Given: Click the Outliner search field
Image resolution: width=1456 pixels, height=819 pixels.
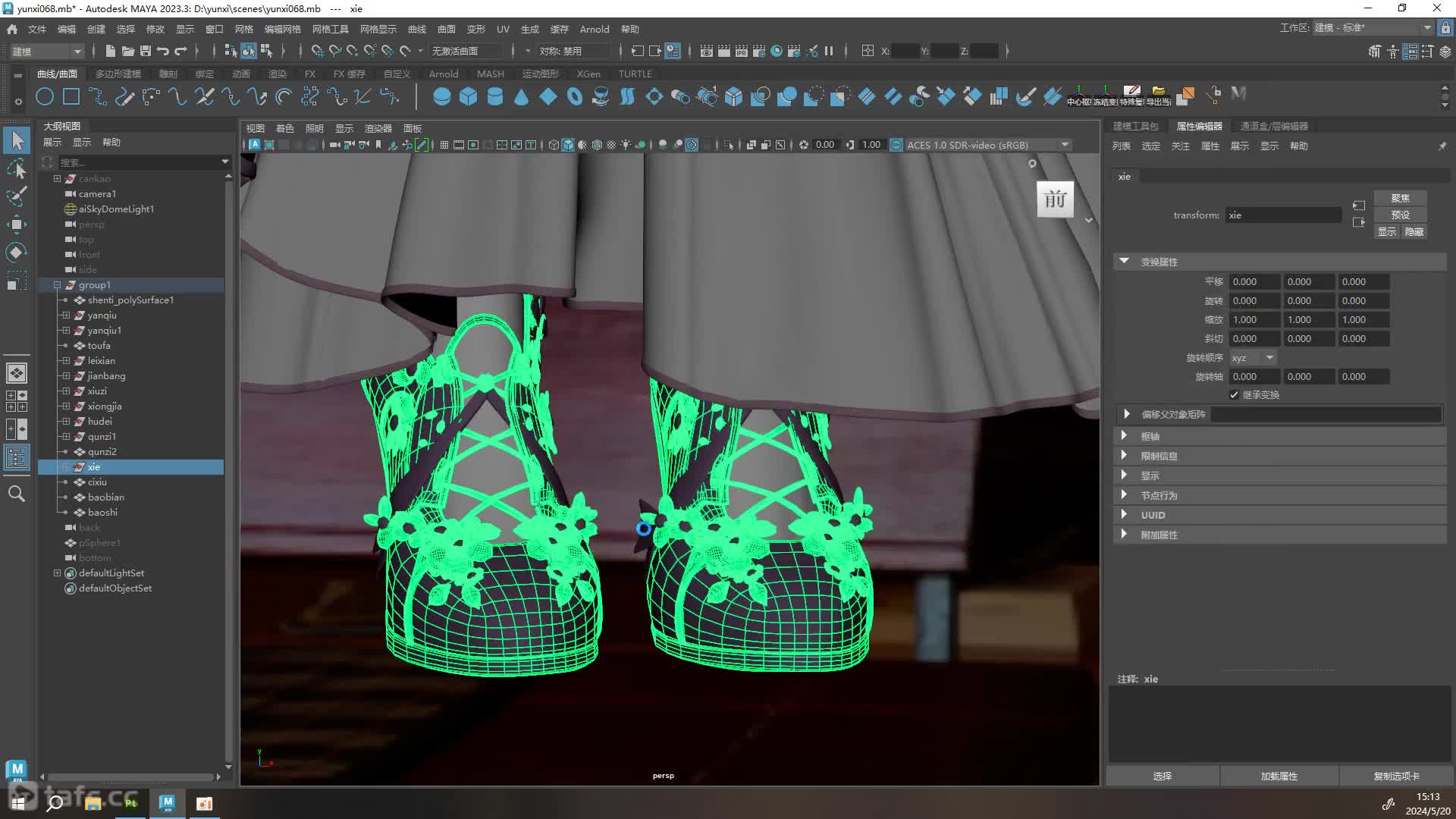Looking at the screenshot, I should pyautogui.click(x=140, y=162).
